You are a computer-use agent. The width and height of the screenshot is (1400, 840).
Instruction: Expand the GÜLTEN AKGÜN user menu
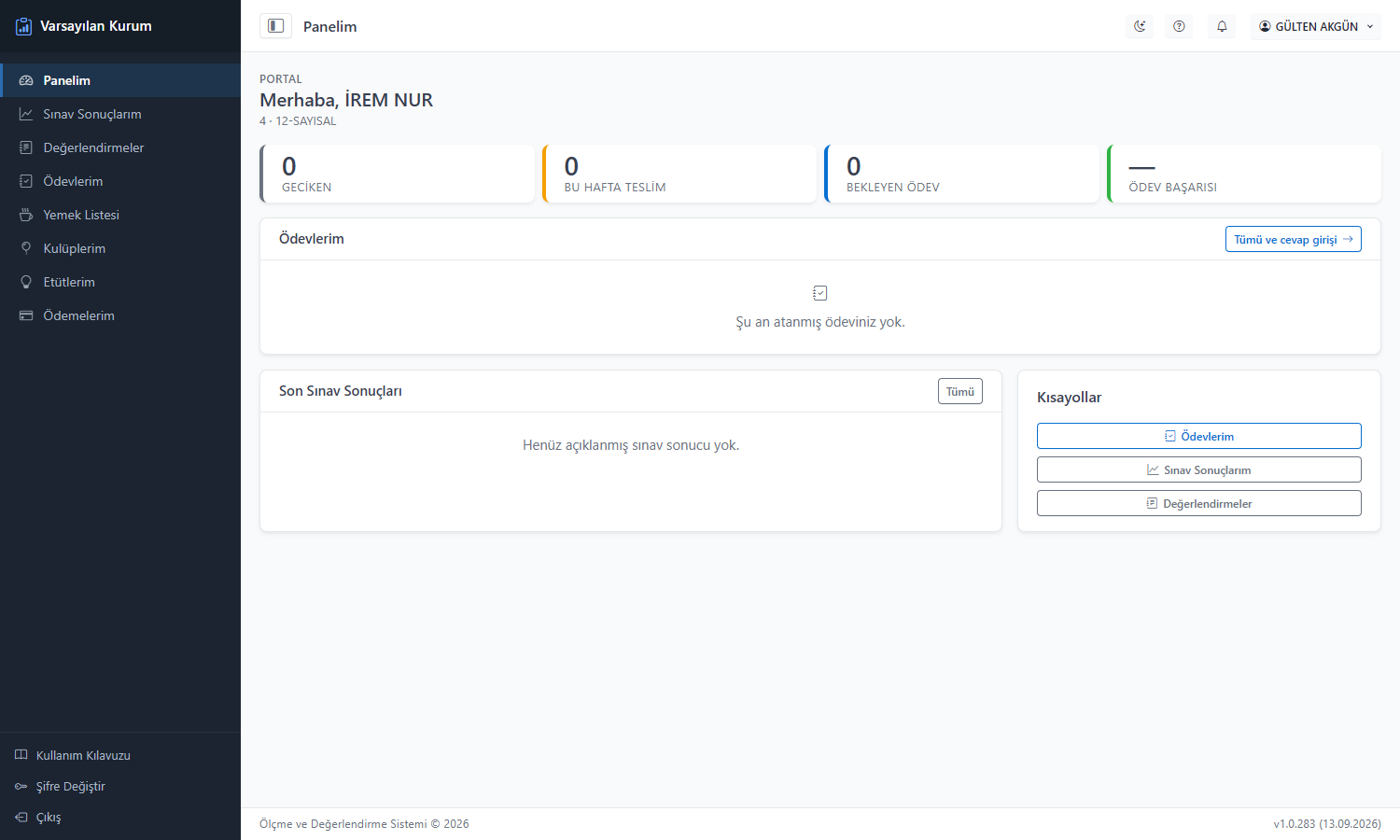tap(1316, 26)
